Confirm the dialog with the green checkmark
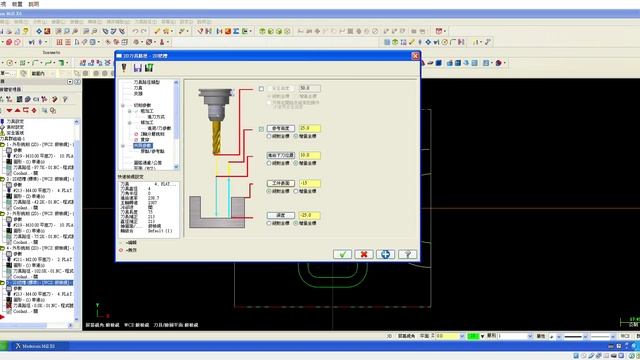The width and height of the screenshot is (640, 360). pyautogui.click(x=342, y=254)
